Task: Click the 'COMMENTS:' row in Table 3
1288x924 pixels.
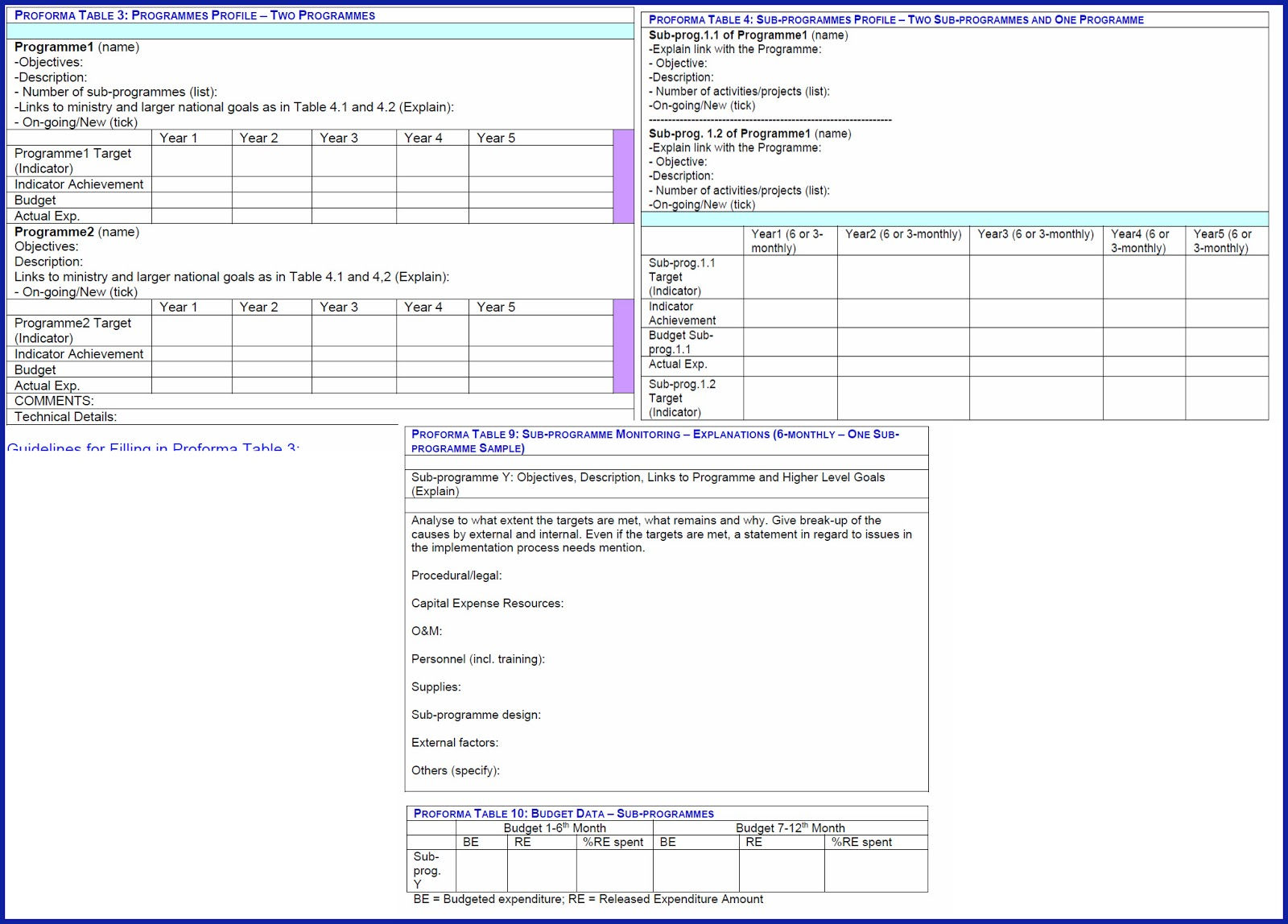Action: 320,401
